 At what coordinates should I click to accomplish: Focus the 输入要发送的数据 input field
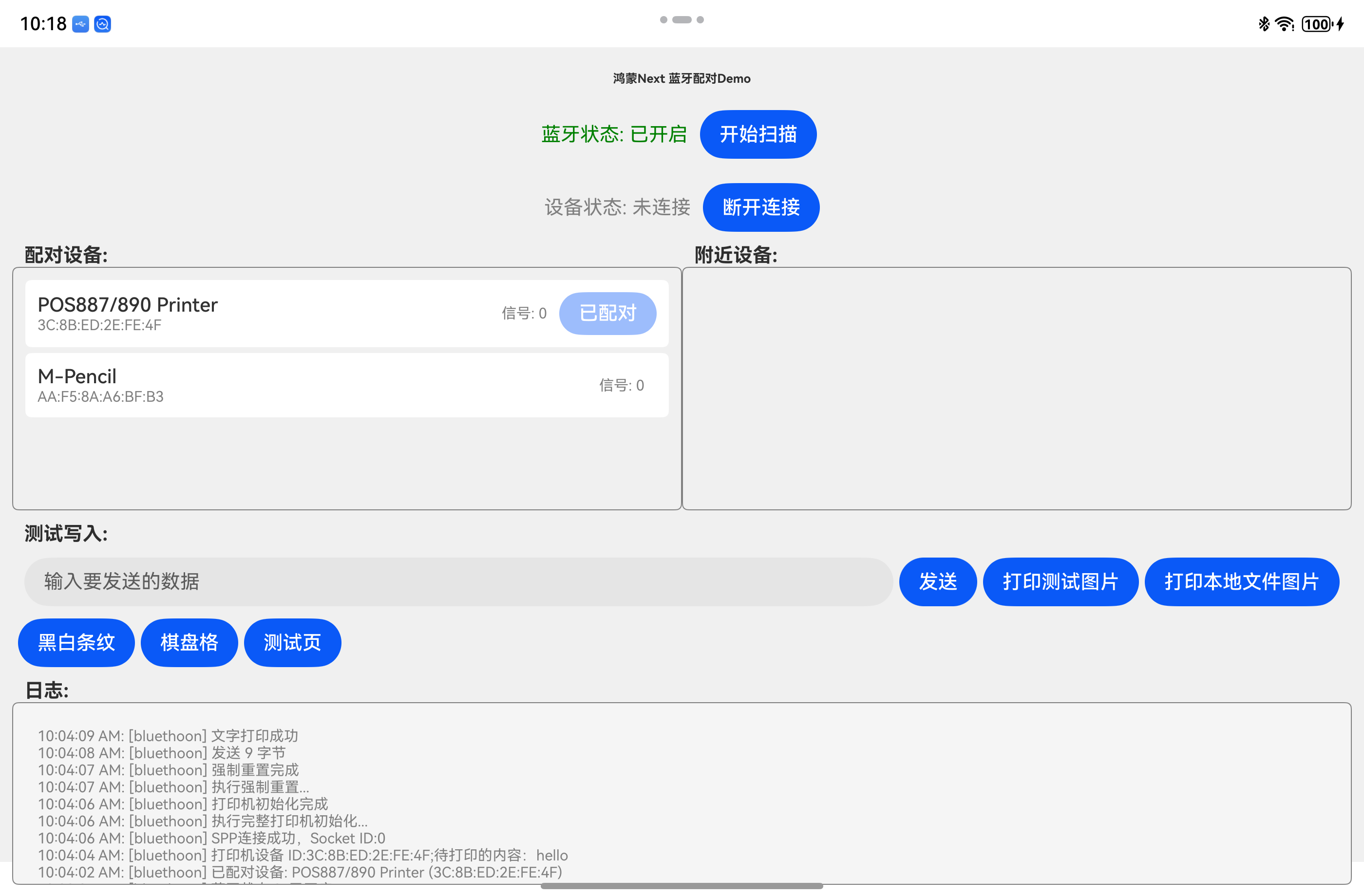(x=458, y=581)
